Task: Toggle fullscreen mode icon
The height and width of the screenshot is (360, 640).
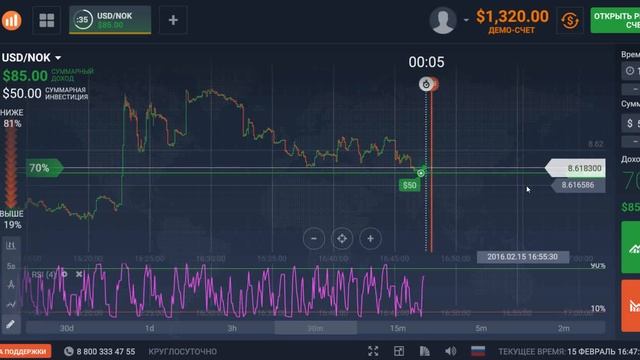Action: [373, 351]
